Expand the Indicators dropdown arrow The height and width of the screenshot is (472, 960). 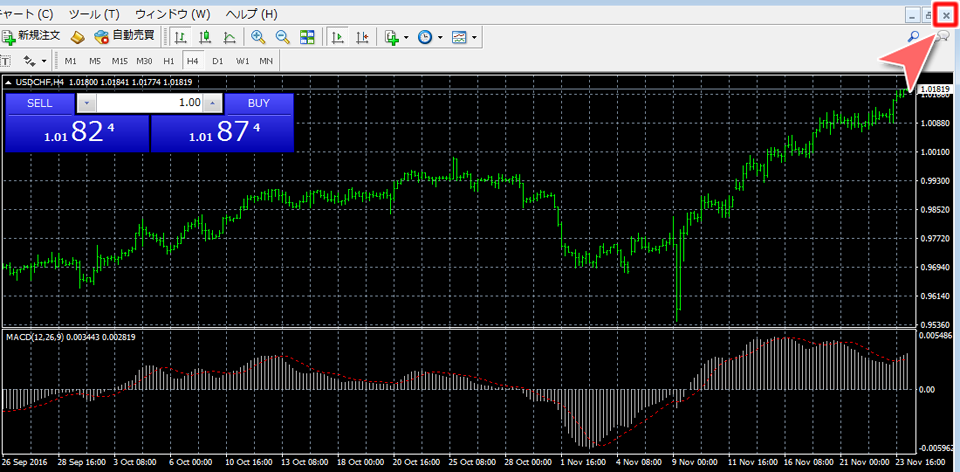tap(407, 38)
